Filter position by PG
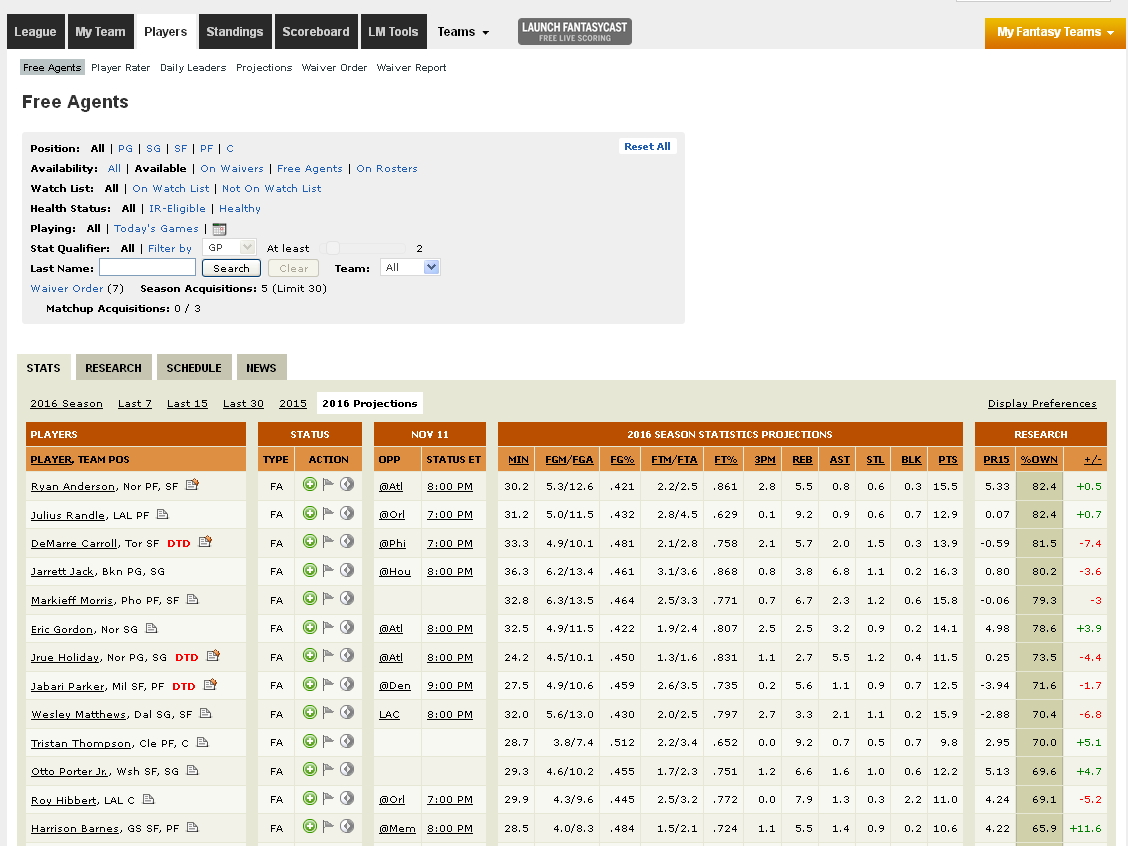The image size is (1128, 846). tap(126, 148)
